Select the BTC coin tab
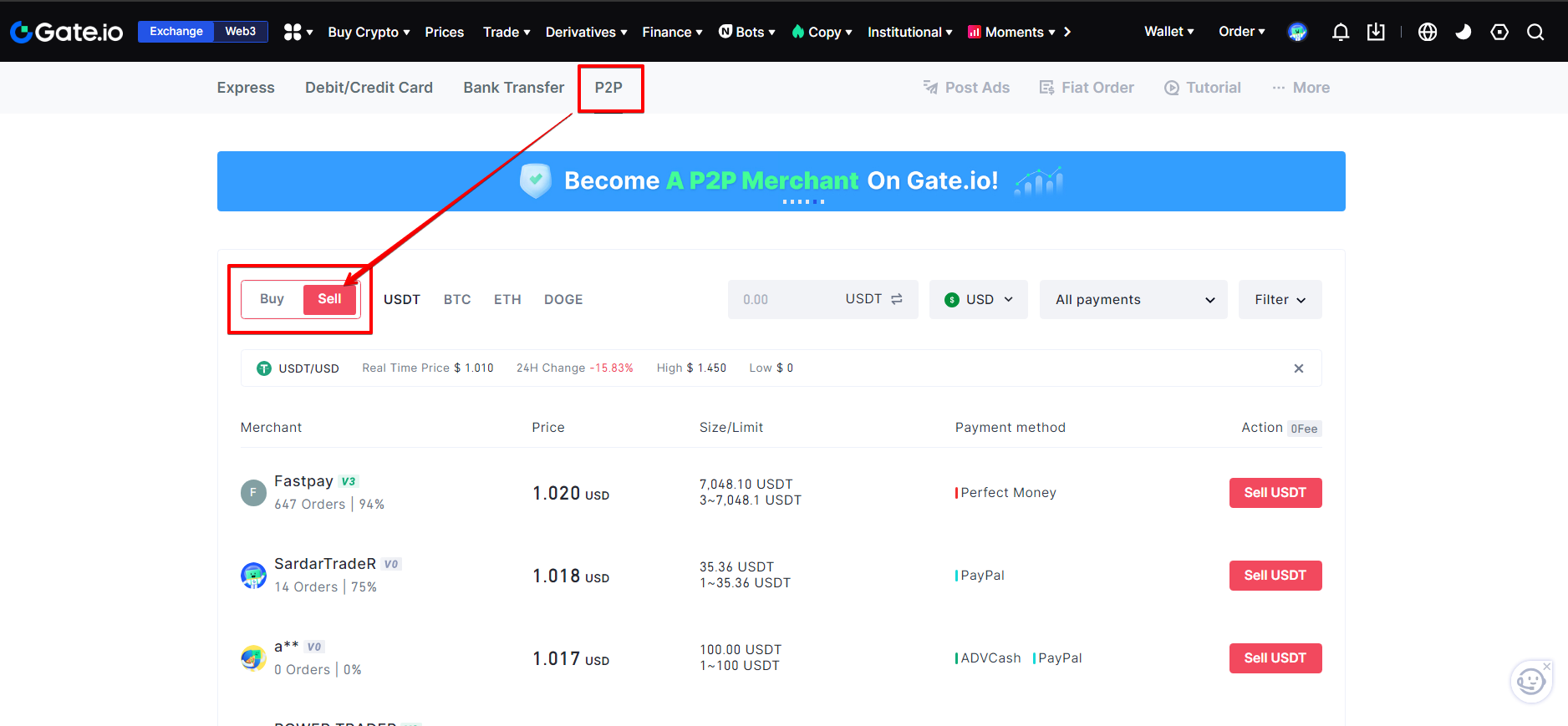The image size is (1568, 726). point(457,299)
